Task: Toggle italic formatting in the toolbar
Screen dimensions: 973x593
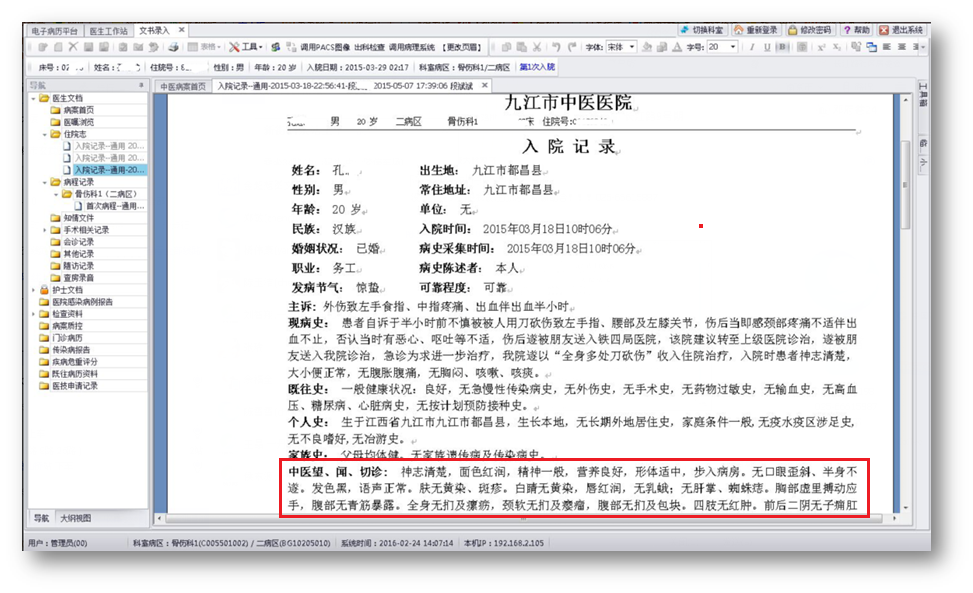Action: (x=751, y=47)
